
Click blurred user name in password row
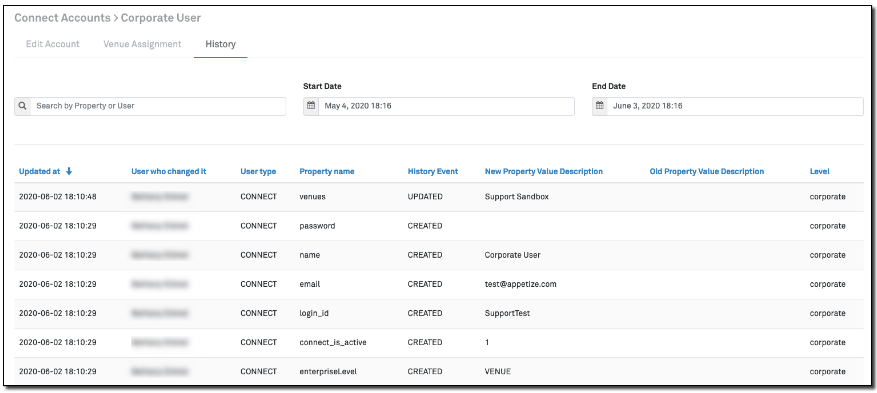160,226
